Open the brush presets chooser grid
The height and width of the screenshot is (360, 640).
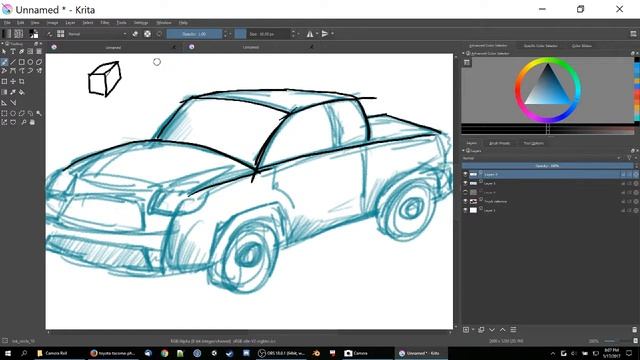(x=60, y=34)
